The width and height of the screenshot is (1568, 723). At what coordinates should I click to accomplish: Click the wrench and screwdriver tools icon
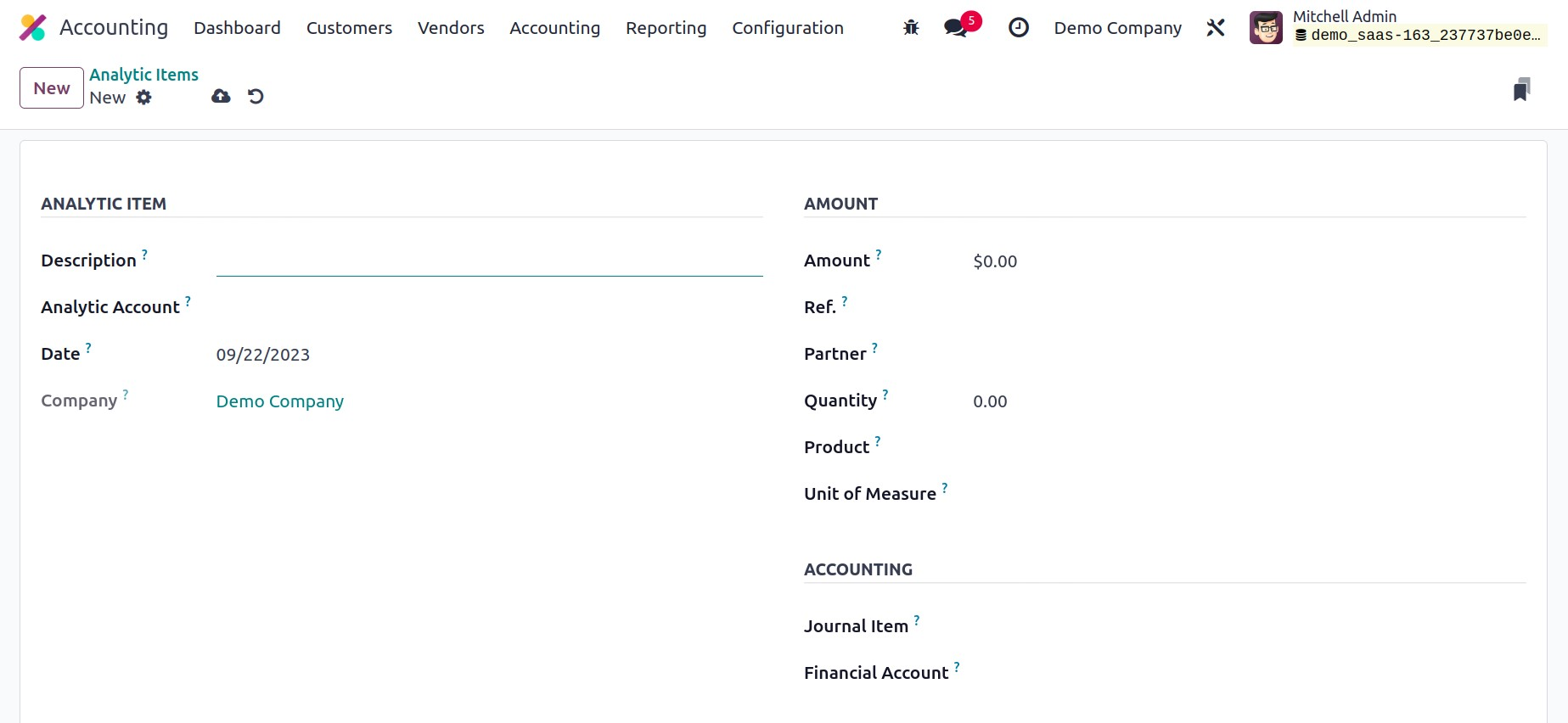click(x=1215, y=28)
